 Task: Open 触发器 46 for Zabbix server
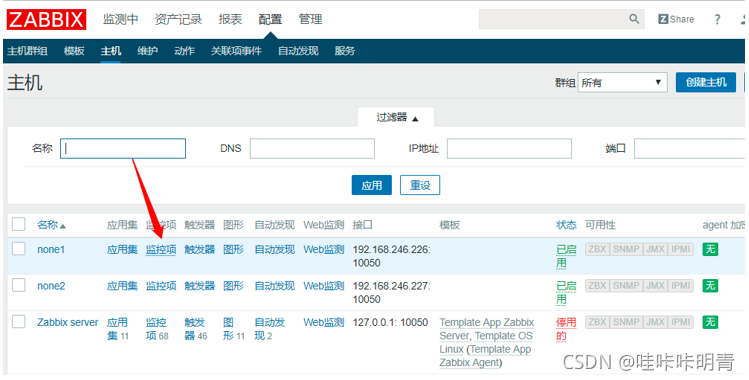tap(195, 329)
